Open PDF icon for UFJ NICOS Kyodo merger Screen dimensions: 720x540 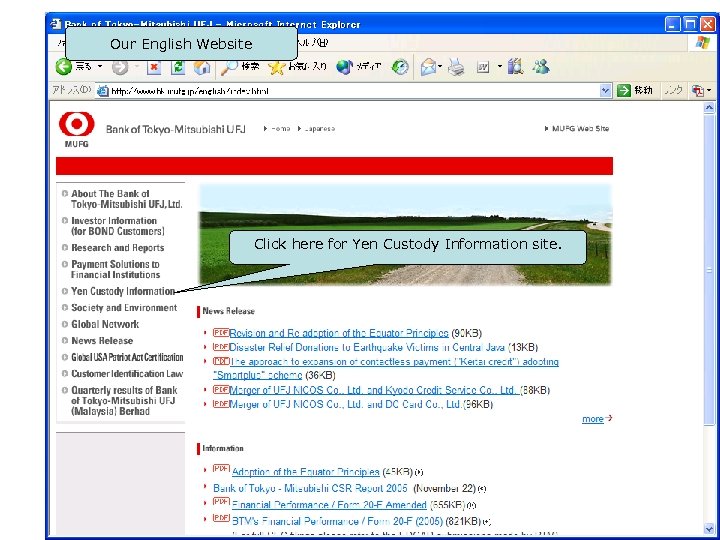(221, 389)
